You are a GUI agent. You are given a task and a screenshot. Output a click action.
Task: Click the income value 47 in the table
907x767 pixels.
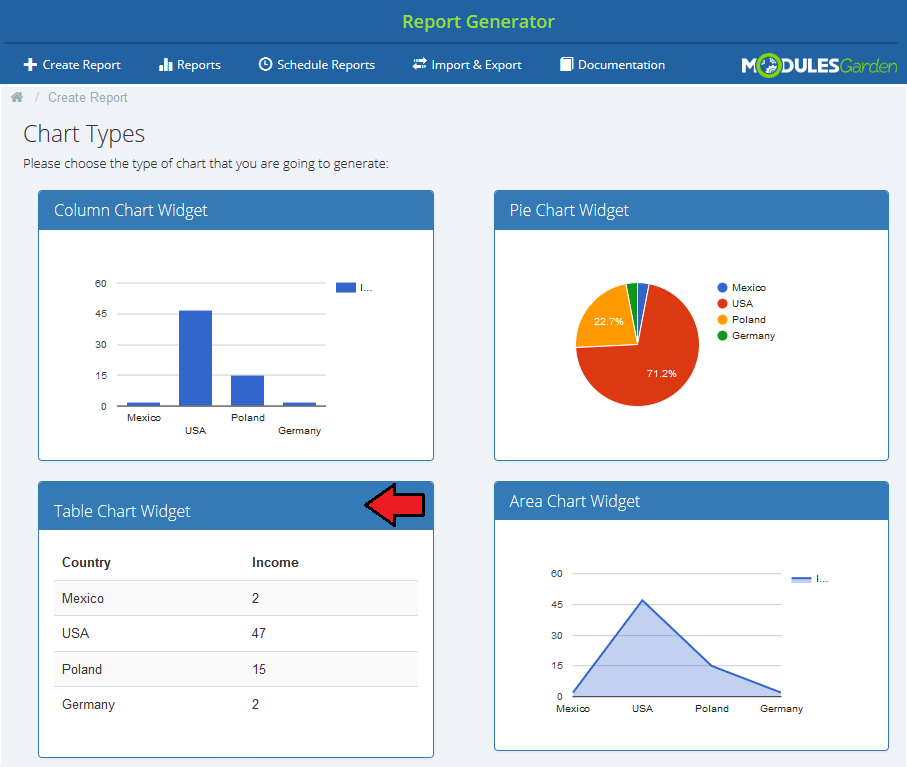click(x=259, y=633)
